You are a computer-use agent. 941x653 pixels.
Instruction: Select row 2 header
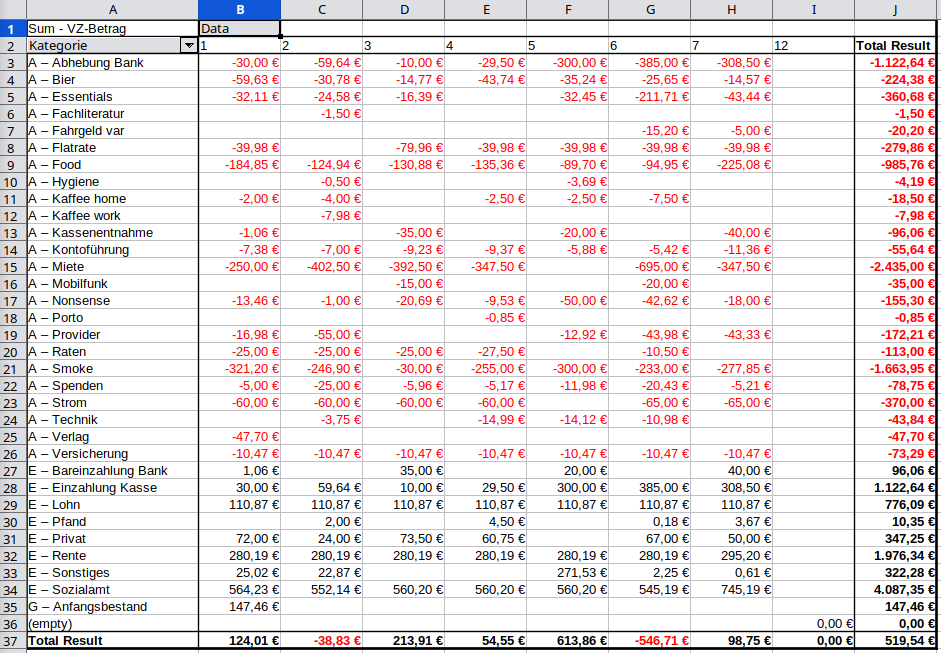[x=12, y=46]
